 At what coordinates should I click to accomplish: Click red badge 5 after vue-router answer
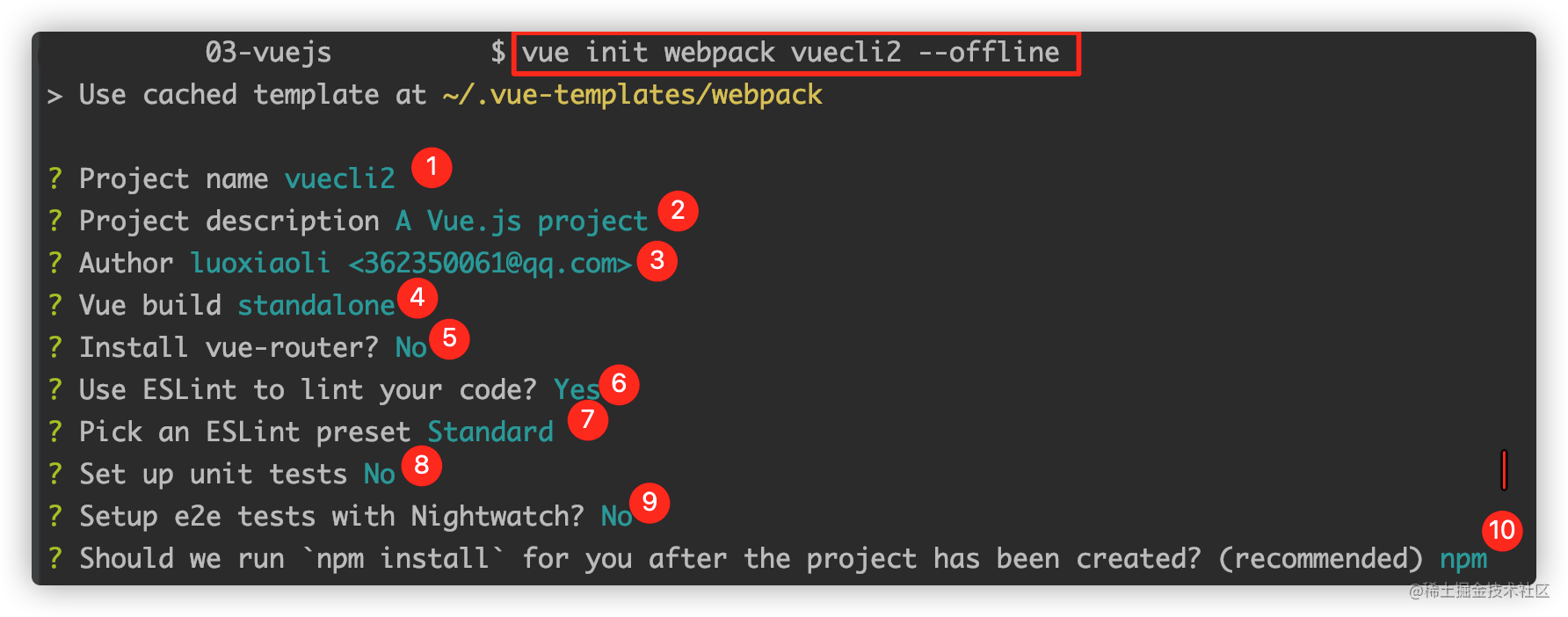point(449,338)
